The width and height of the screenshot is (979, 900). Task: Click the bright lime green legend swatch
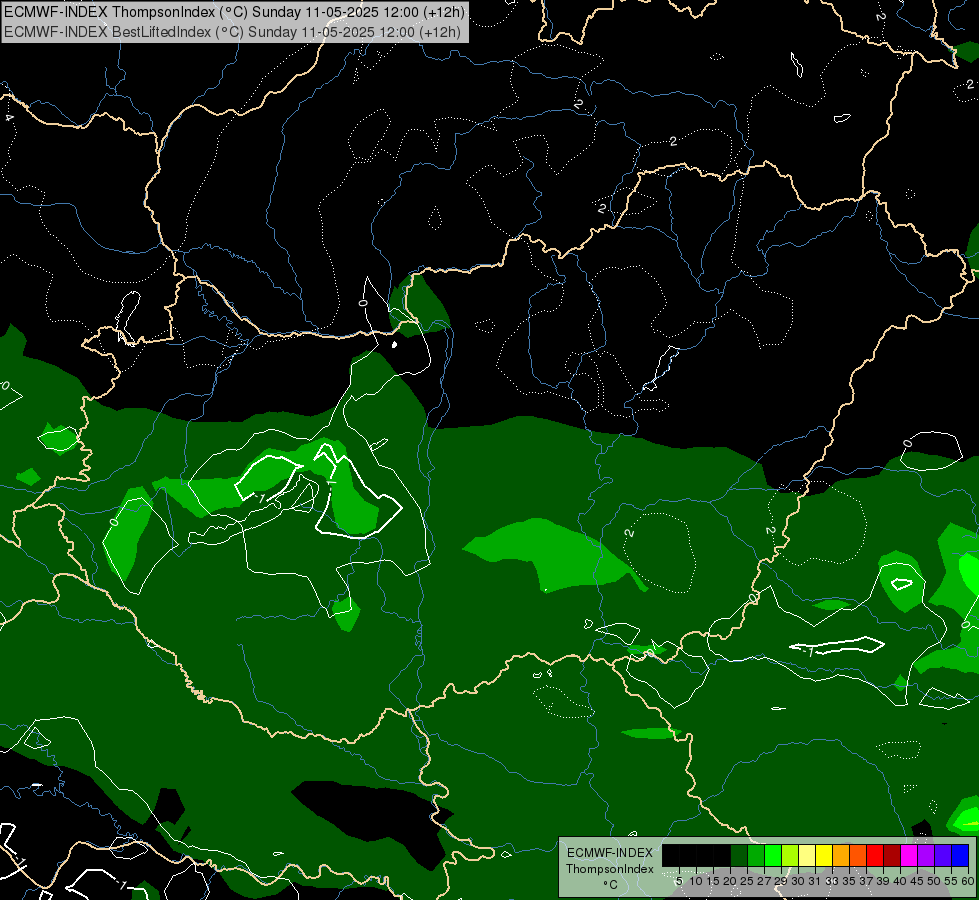773,855
